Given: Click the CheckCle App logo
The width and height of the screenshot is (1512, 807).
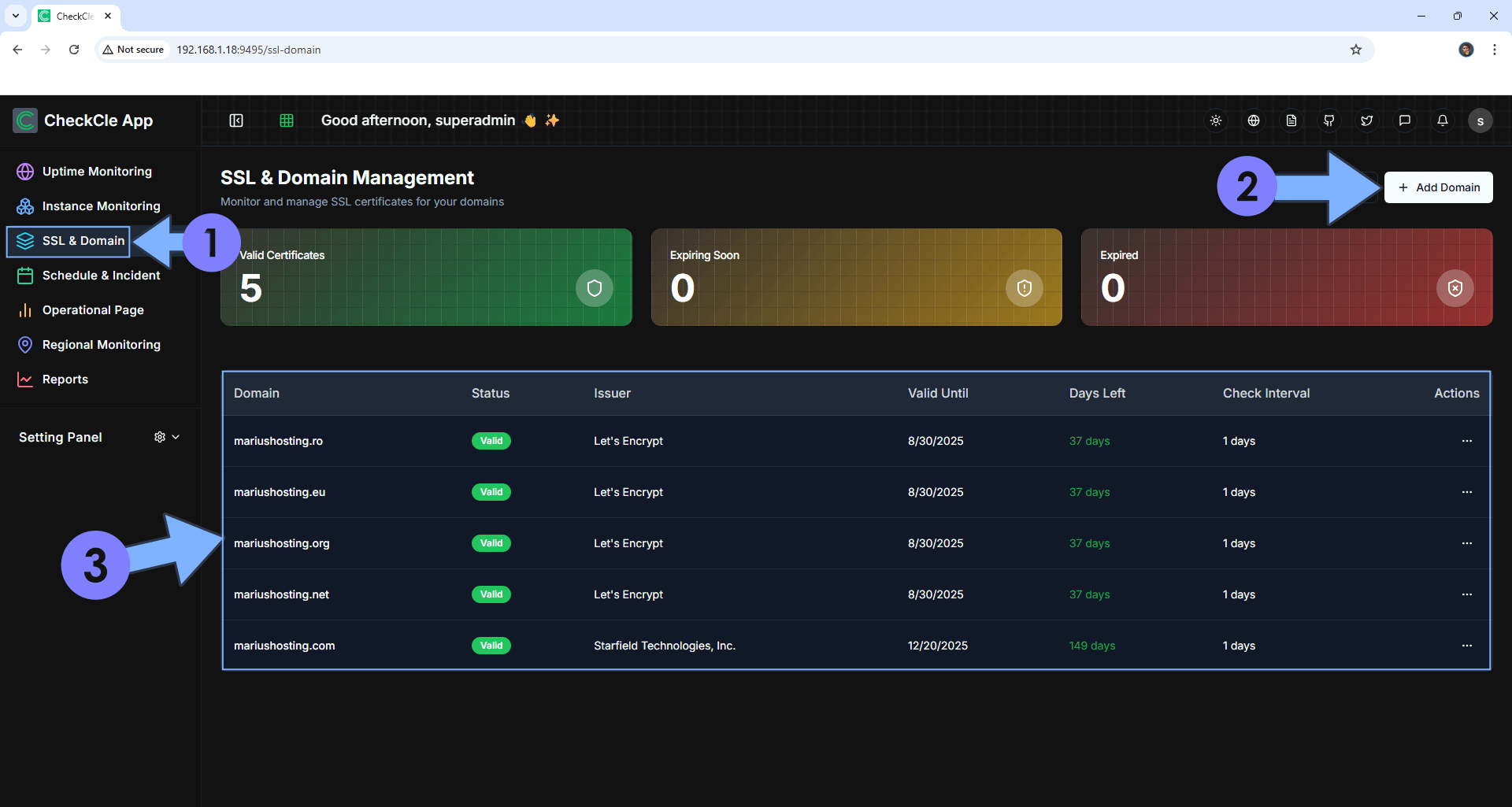Looking at the screenshot, I should click(x=25, y=120).
